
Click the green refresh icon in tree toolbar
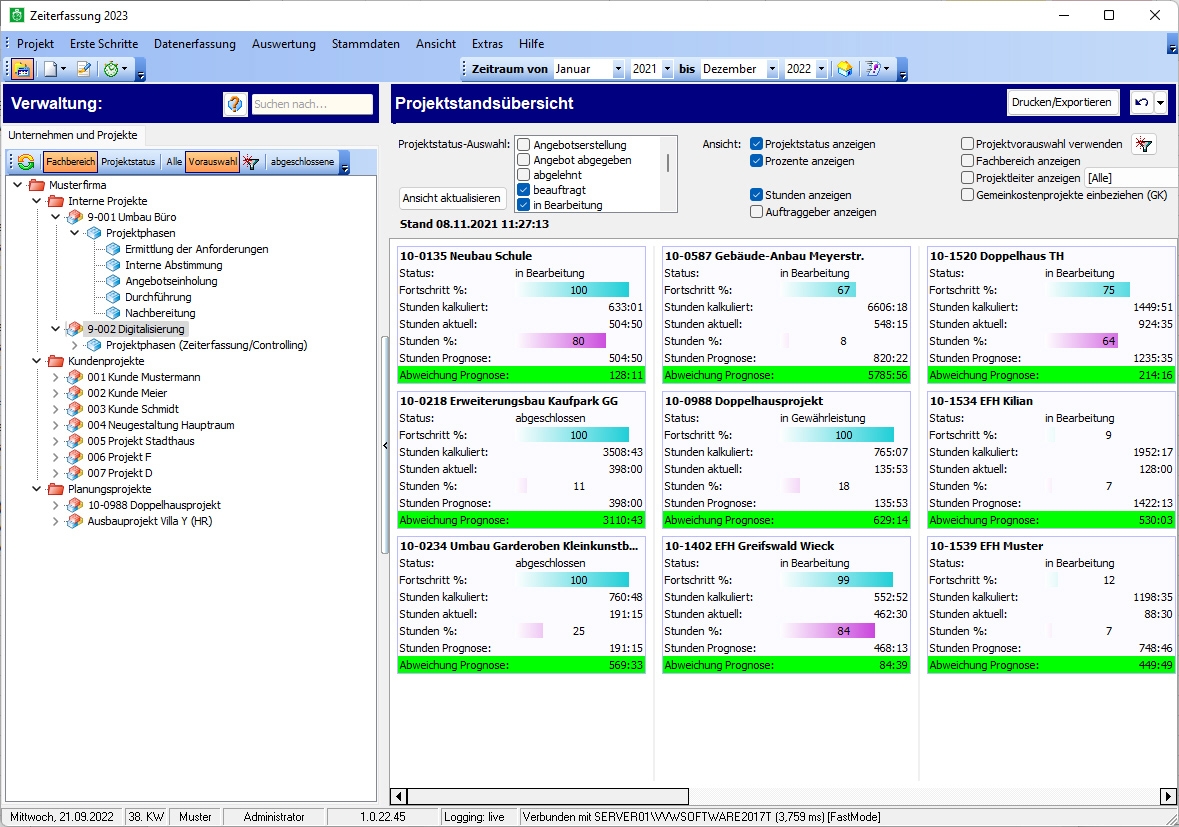pos(26,162)
